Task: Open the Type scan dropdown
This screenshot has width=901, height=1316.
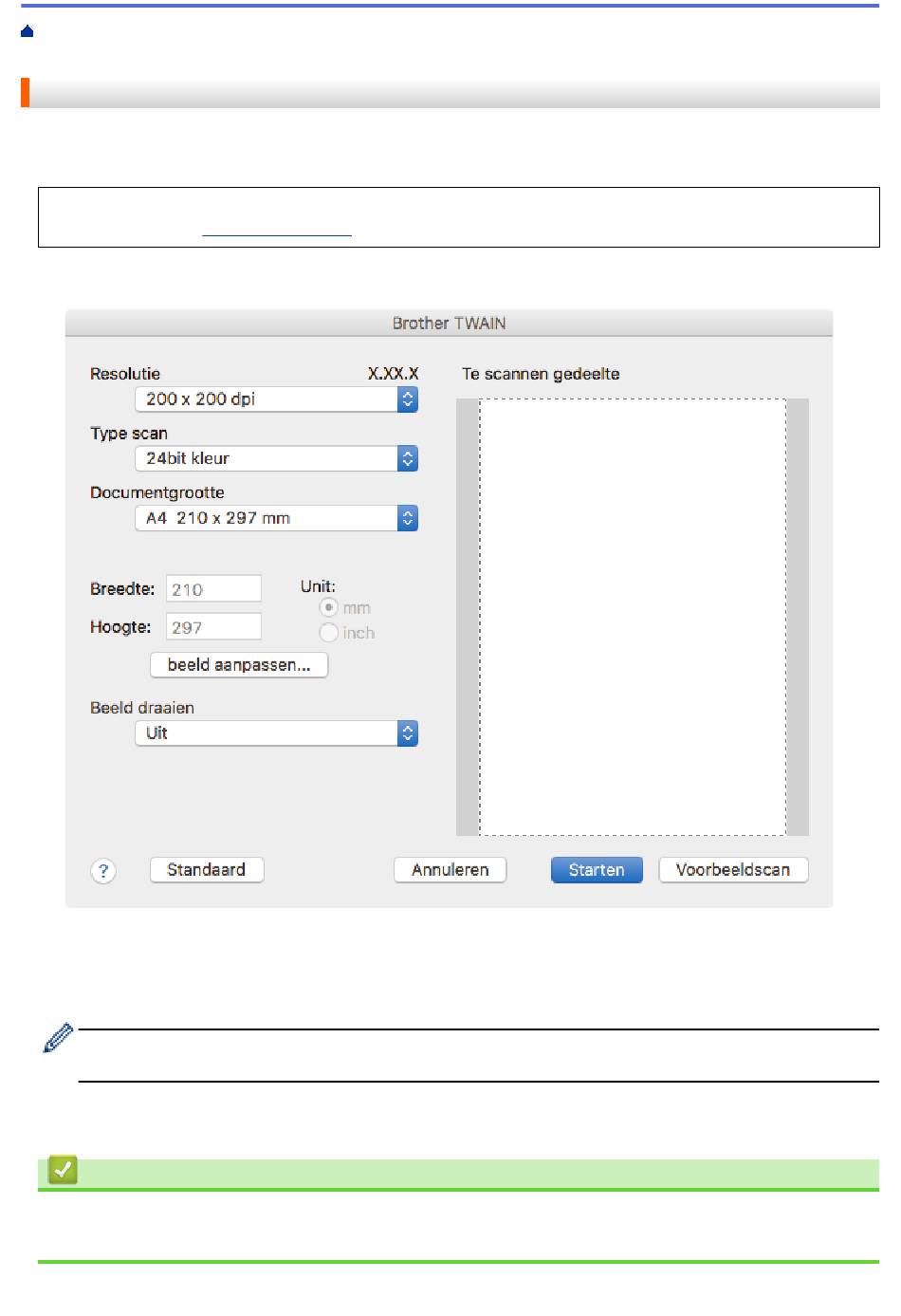Action: click(x=276, y=458)
